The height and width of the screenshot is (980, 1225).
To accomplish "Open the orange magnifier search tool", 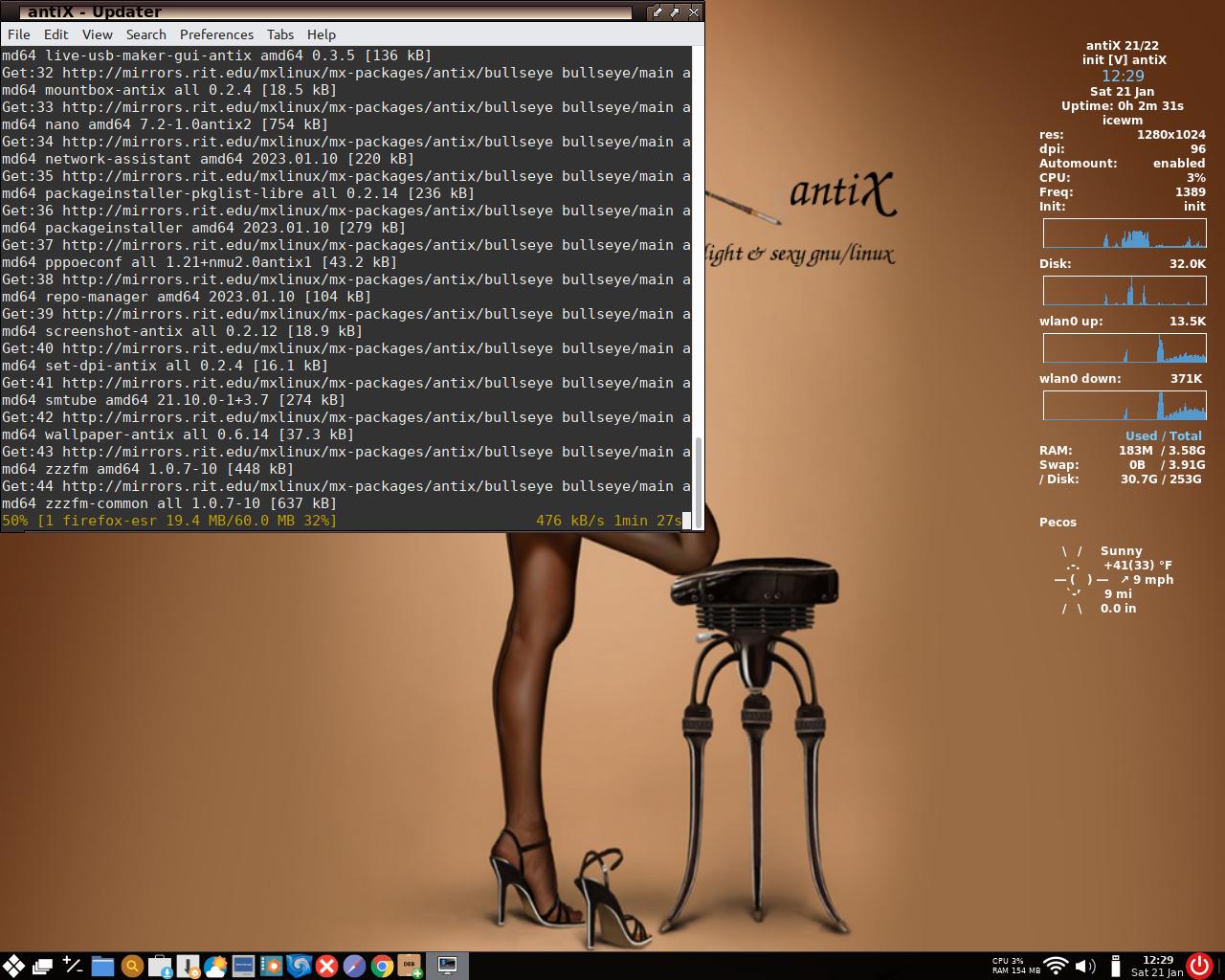I will click(132, 966).
